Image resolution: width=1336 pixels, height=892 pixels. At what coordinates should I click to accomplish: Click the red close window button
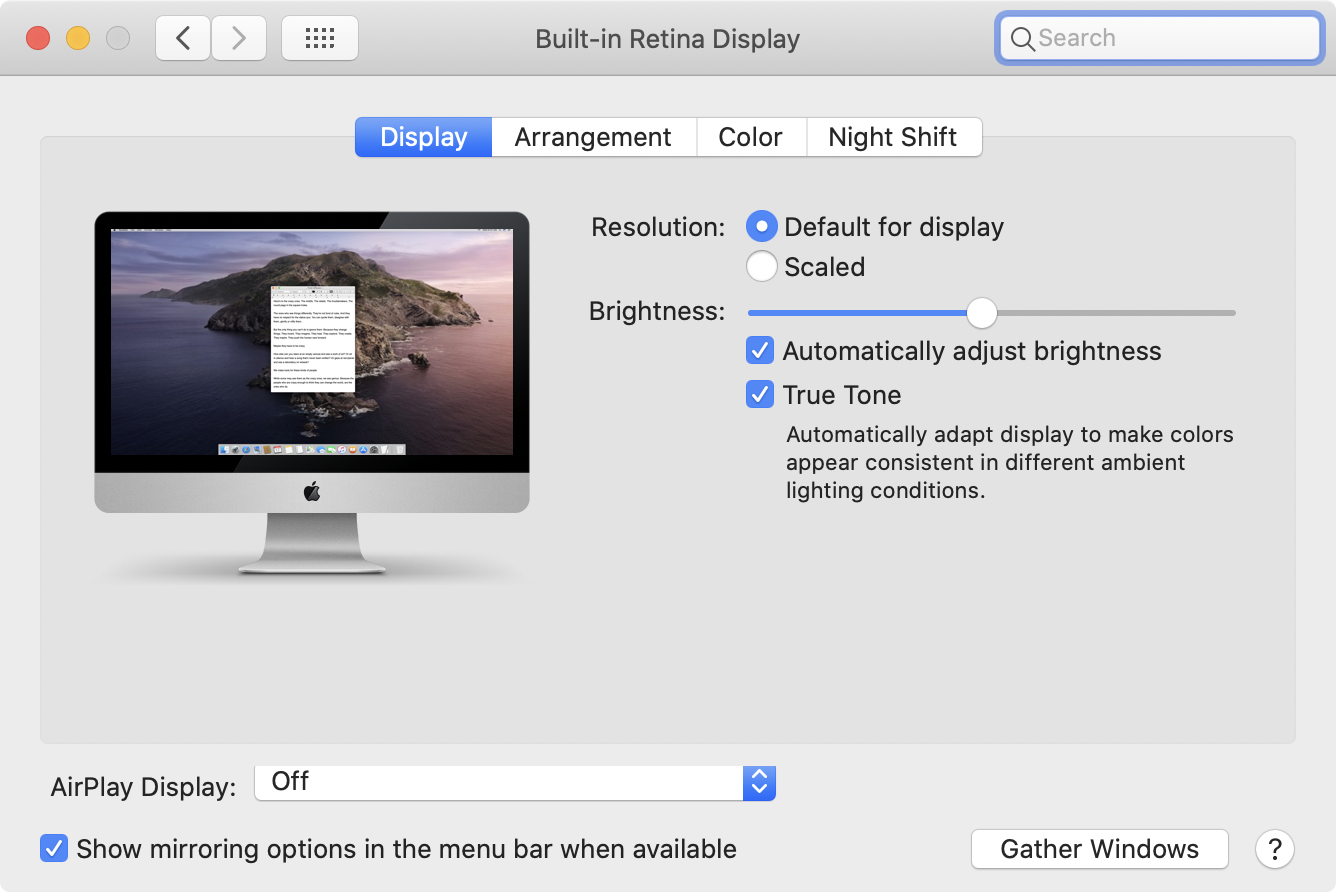click(x=38, y=39)
